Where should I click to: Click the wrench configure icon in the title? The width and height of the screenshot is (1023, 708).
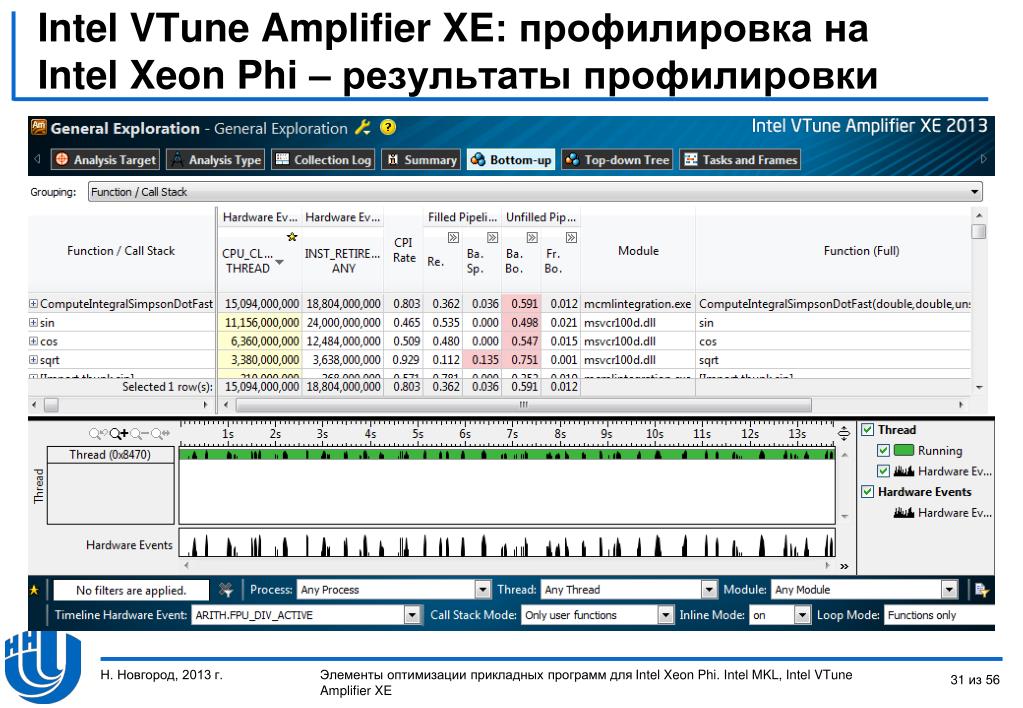point(363,127)
